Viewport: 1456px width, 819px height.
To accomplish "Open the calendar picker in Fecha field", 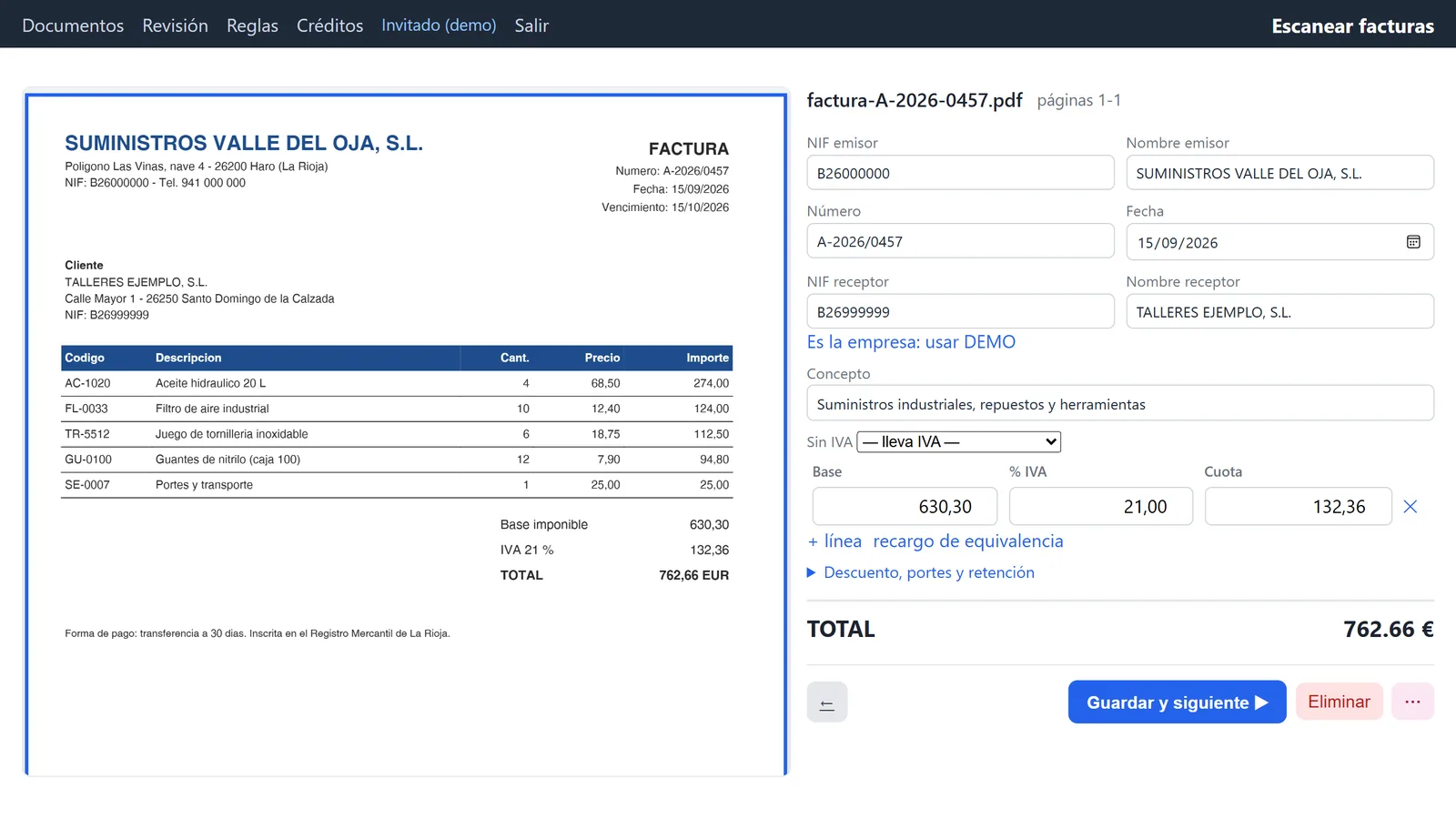I will point(1413,242).
